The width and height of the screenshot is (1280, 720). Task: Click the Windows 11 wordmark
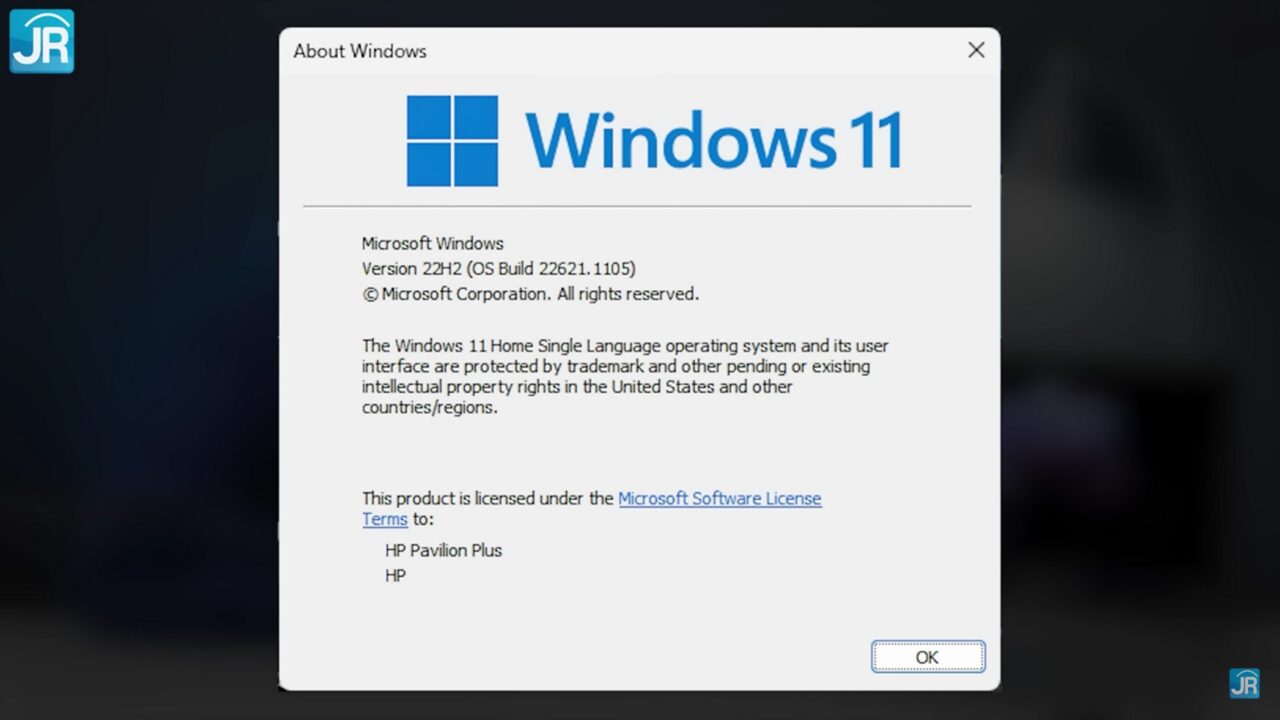714,140
